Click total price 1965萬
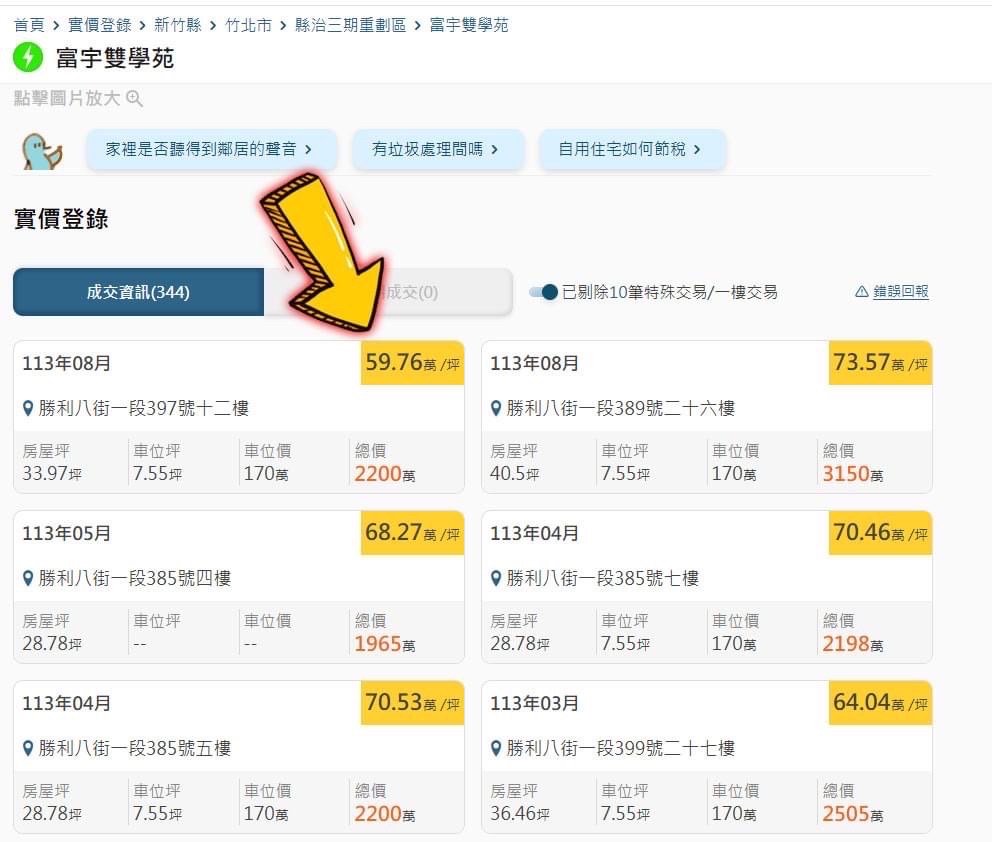Screen dimensions: 992x842 pyautogui.click(x=385, y=644)
